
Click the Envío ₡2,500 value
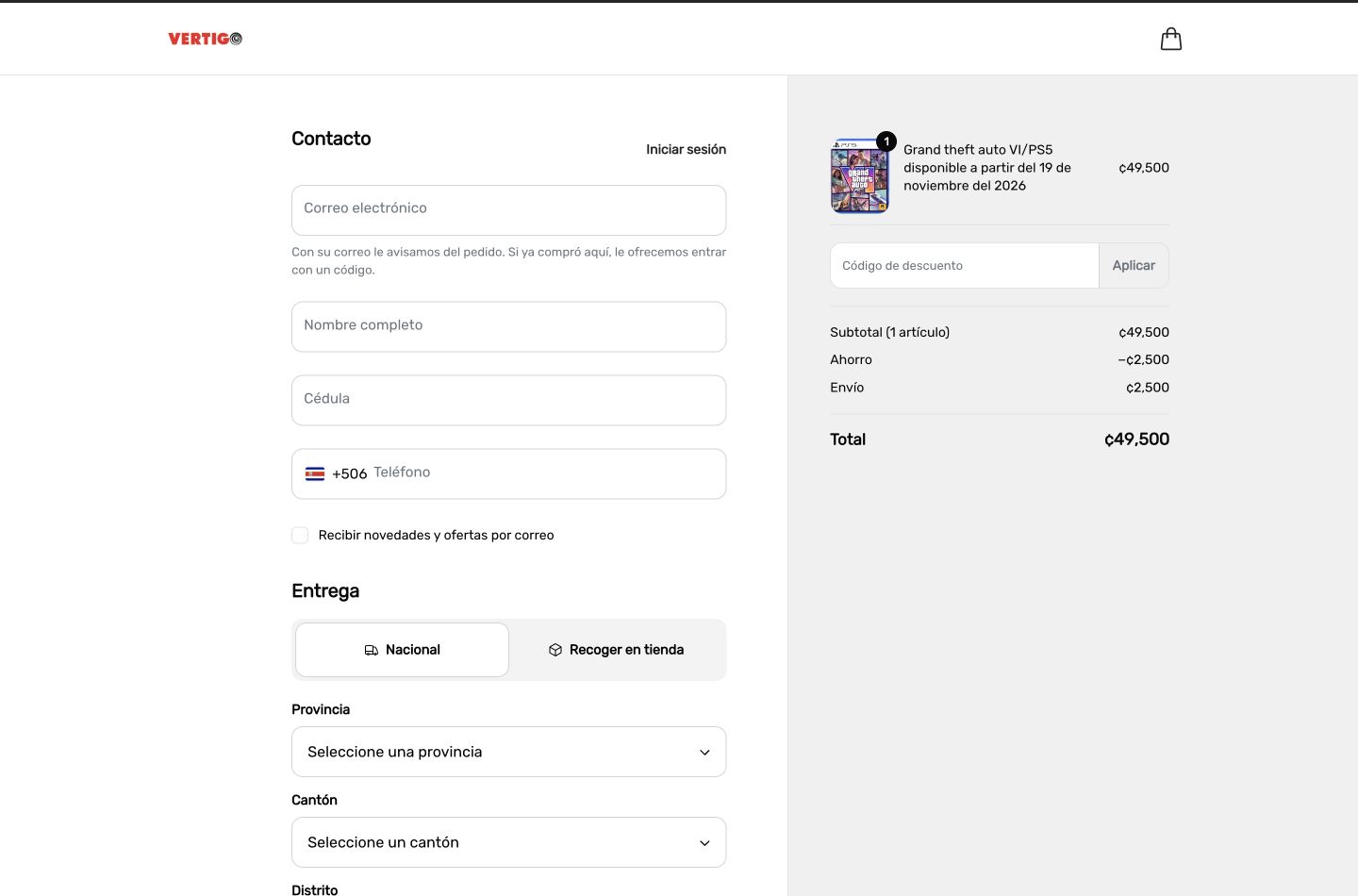pos(1148,388)
